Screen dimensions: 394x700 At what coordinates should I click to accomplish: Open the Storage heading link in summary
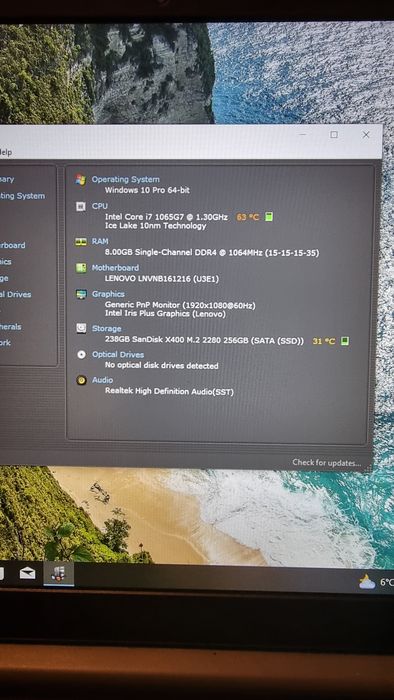[x=106, y=329]
